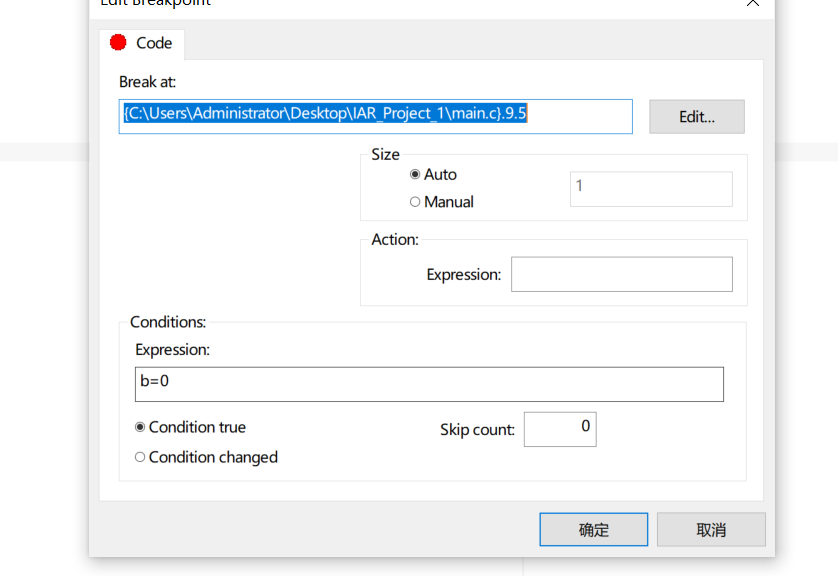The height and width of the screenshot is (576, 838).
Task: Click the Size value field showing 1
Action: [651, 189]
